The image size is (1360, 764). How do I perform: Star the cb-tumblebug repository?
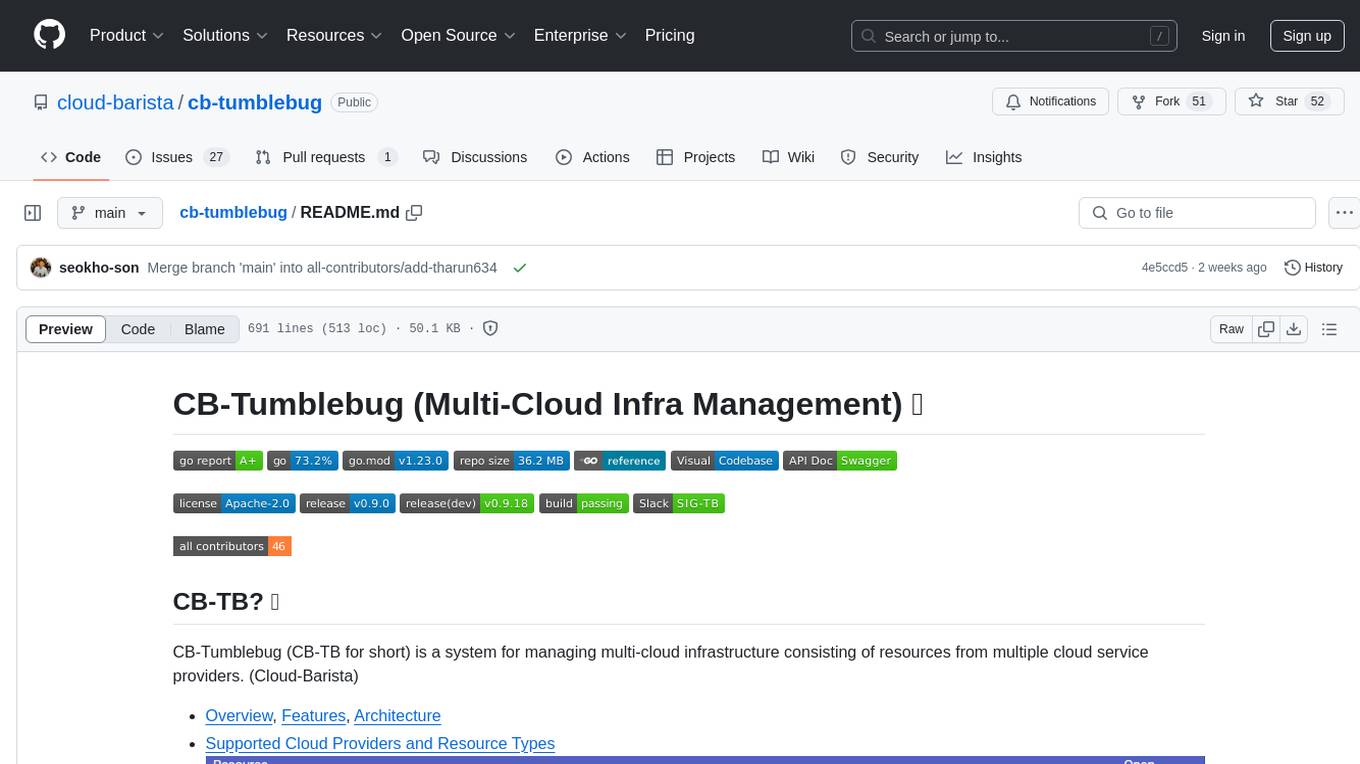pos(1289,102)
